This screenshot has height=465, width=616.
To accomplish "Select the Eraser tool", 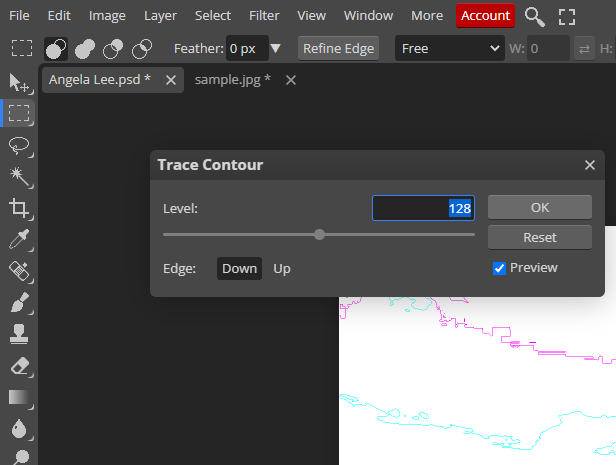I will pyautogui.click(x=18, y=365).
